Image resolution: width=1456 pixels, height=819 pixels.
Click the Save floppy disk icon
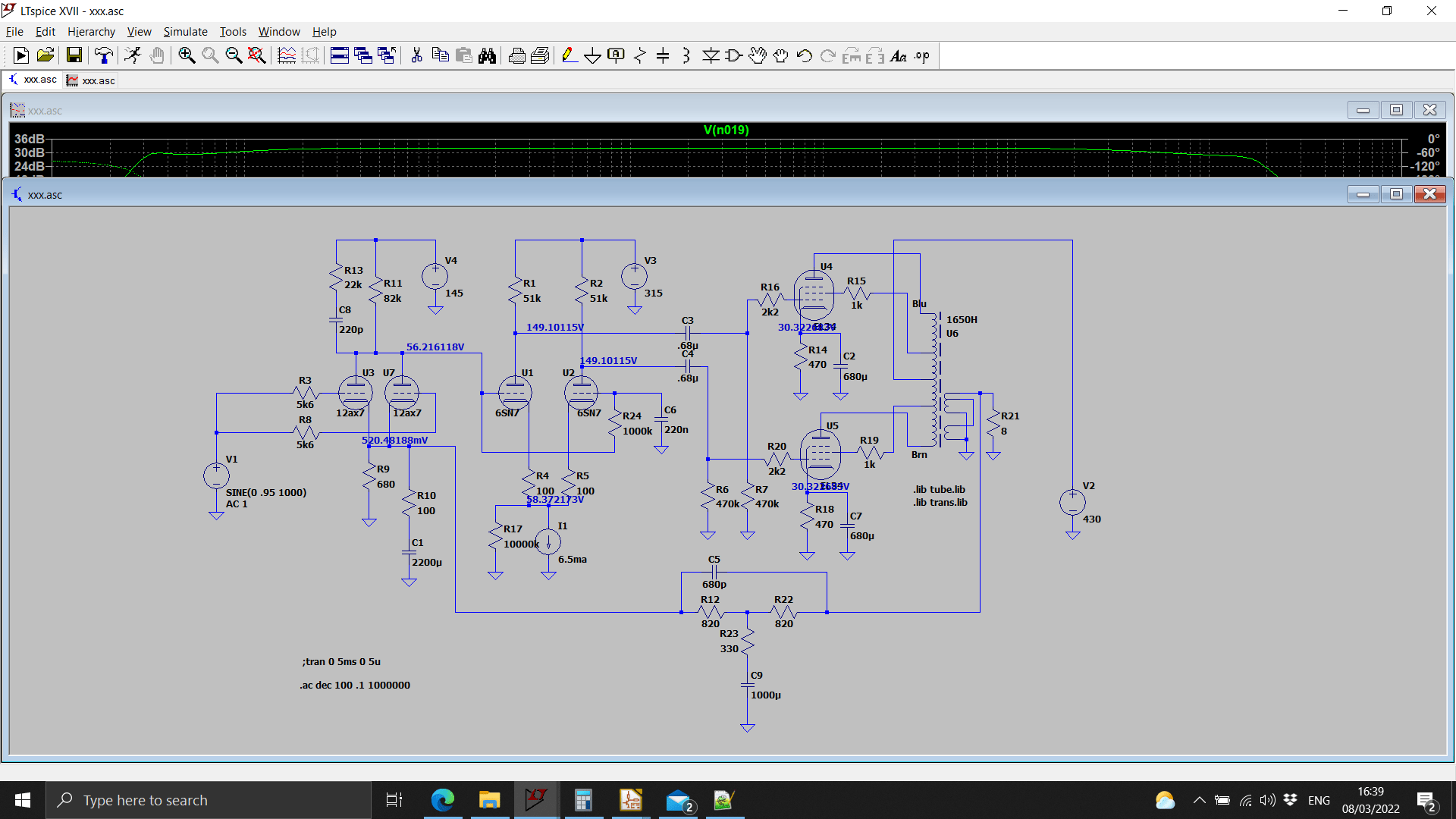tap(74, 55)
